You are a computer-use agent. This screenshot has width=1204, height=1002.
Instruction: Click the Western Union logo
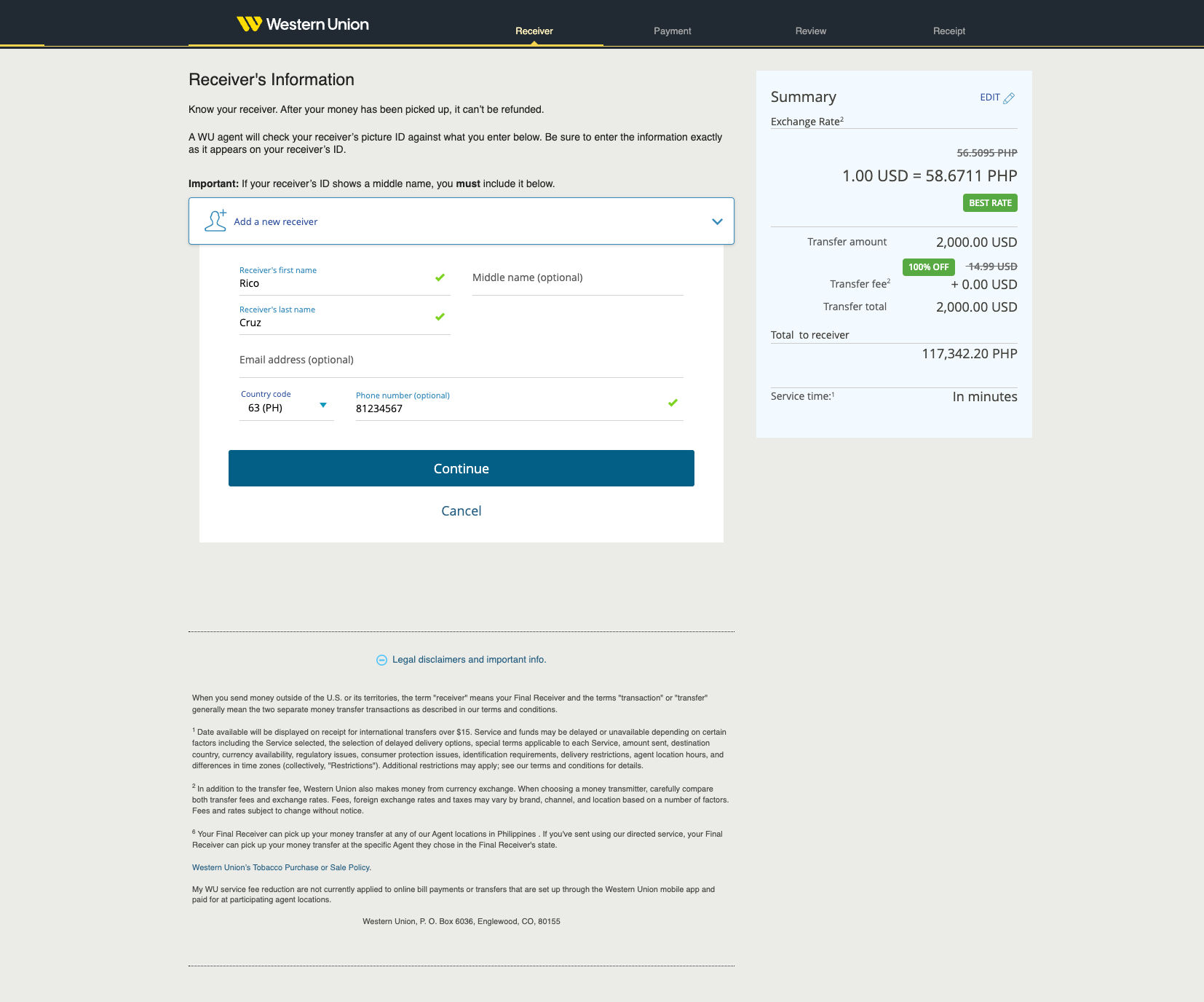[x=303, y=24]
